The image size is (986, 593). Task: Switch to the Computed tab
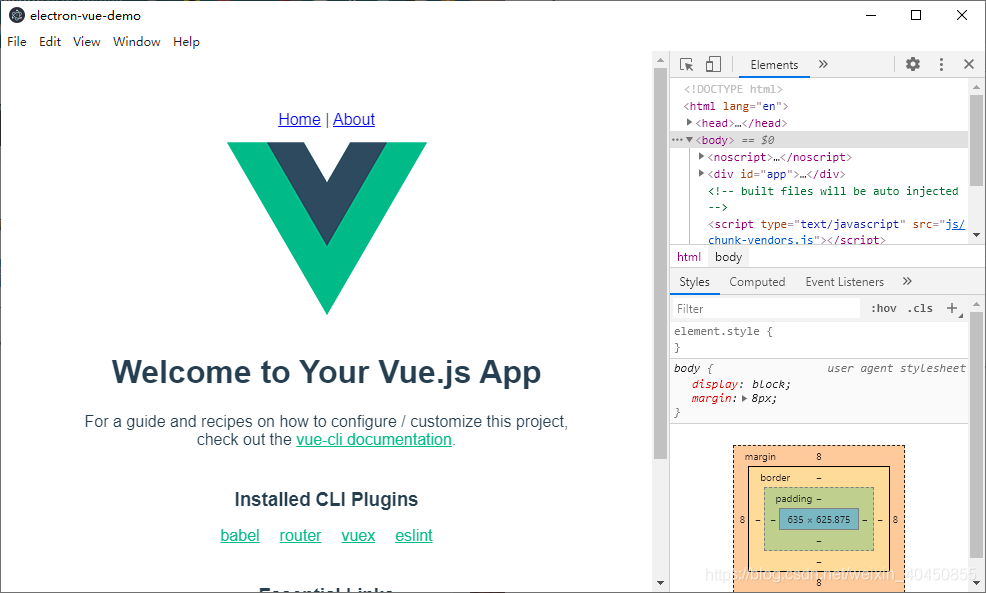pos(757,282)
